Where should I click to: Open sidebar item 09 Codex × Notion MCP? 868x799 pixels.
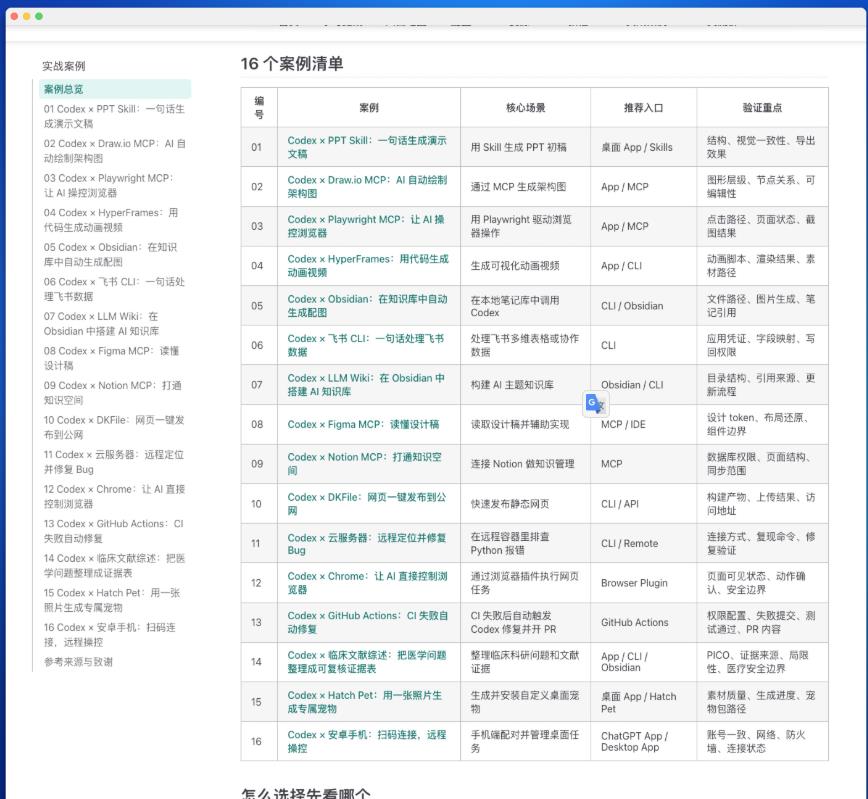tap(115, 393)
